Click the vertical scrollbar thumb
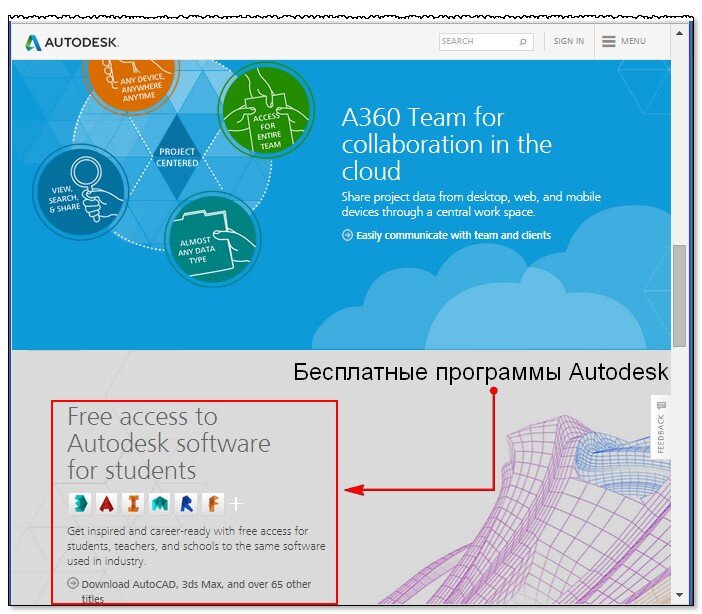The height and width of the screenshot is (614, 702). click(679, 296)
